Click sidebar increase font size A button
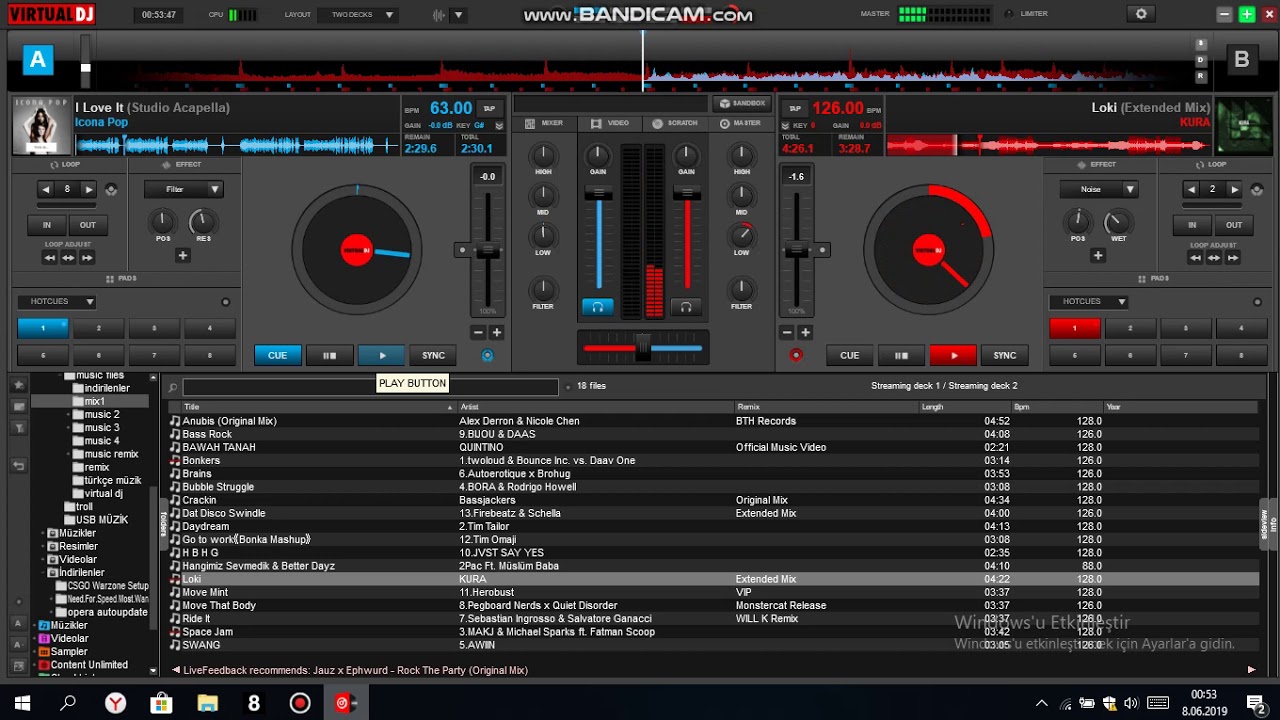This screenshot has width=1280, height=720. click(x=19, y=623)
